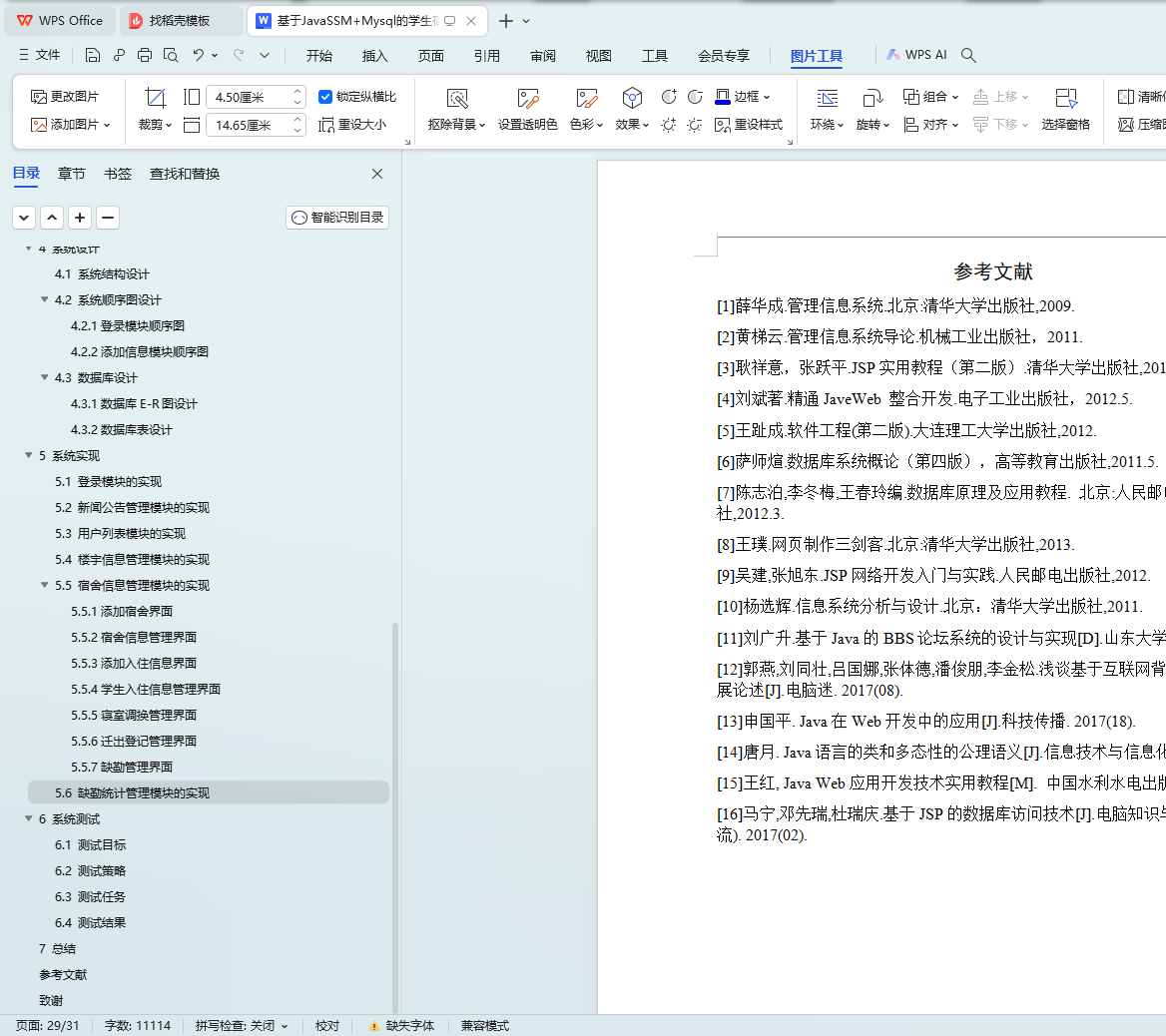The image size is (1166, 1036).
Task: Click the Reset Size (重设大小) button
Action: pyautogui.click(x=352, y=125)
